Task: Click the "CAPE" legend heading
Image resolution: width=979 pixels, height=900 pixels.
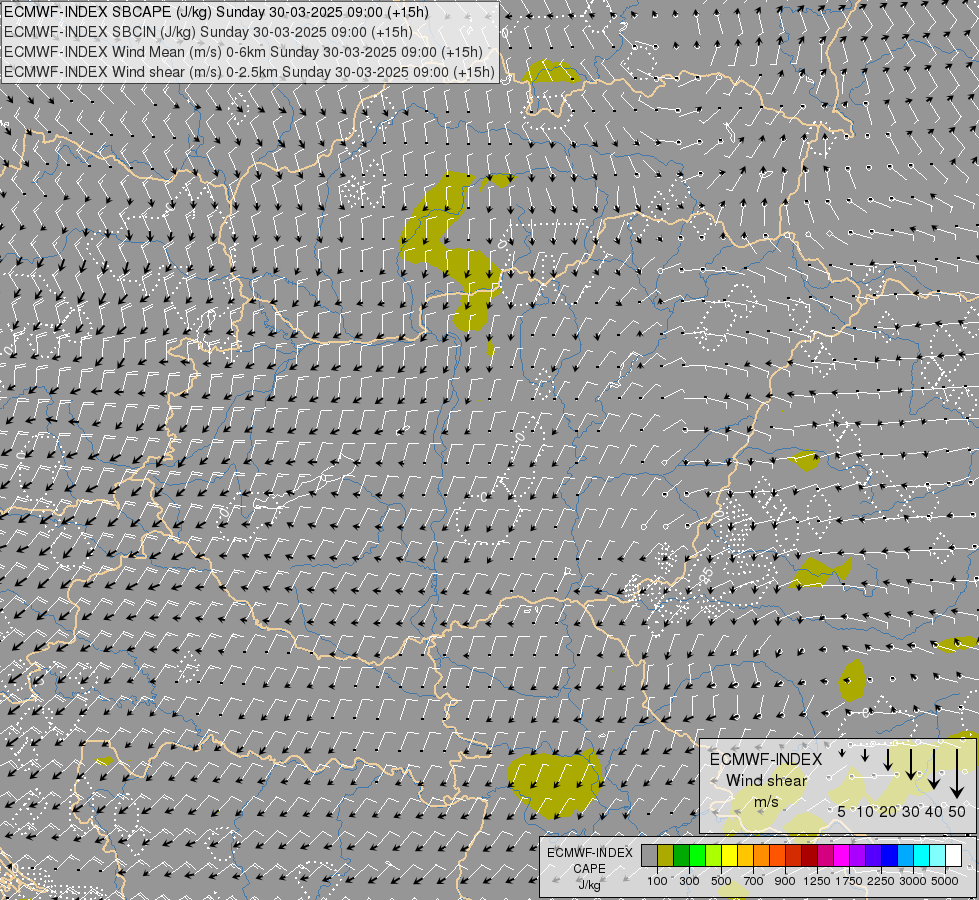Action: 589,868
